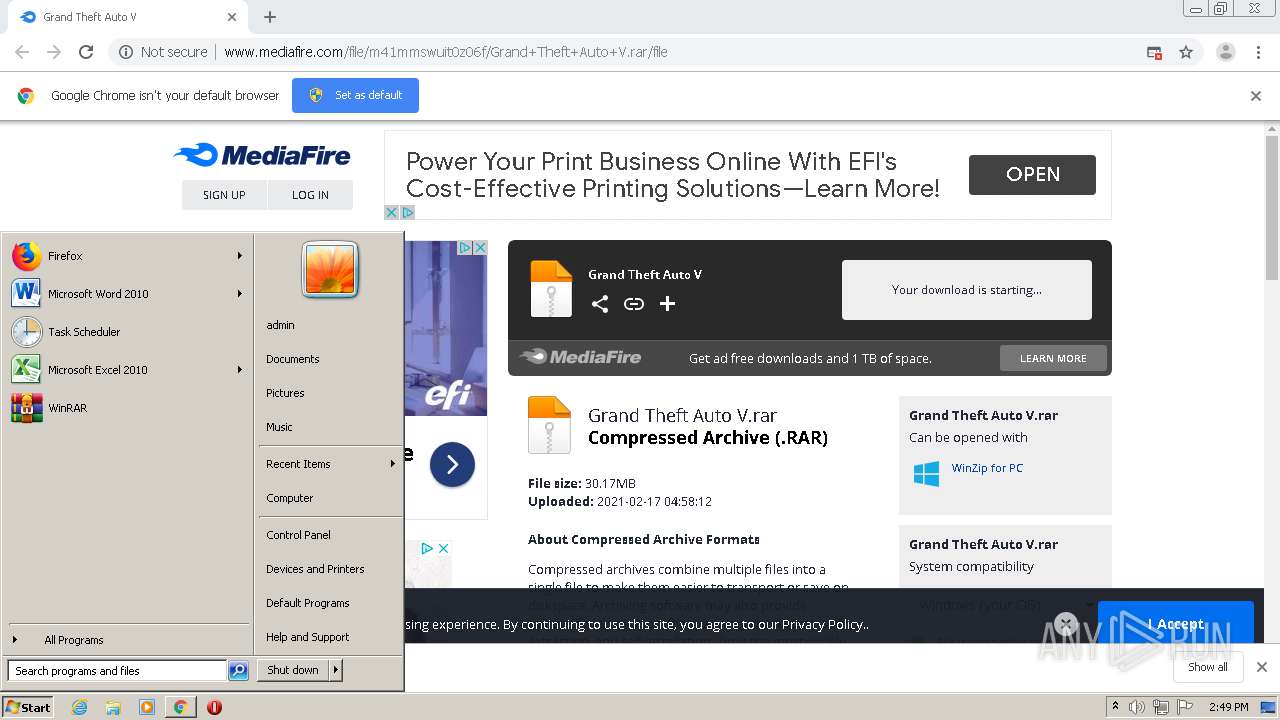Click the Chrome taskbar icon
This screenshot has width=1280, height=720.
pyautogui.click(x=180, y=707)
